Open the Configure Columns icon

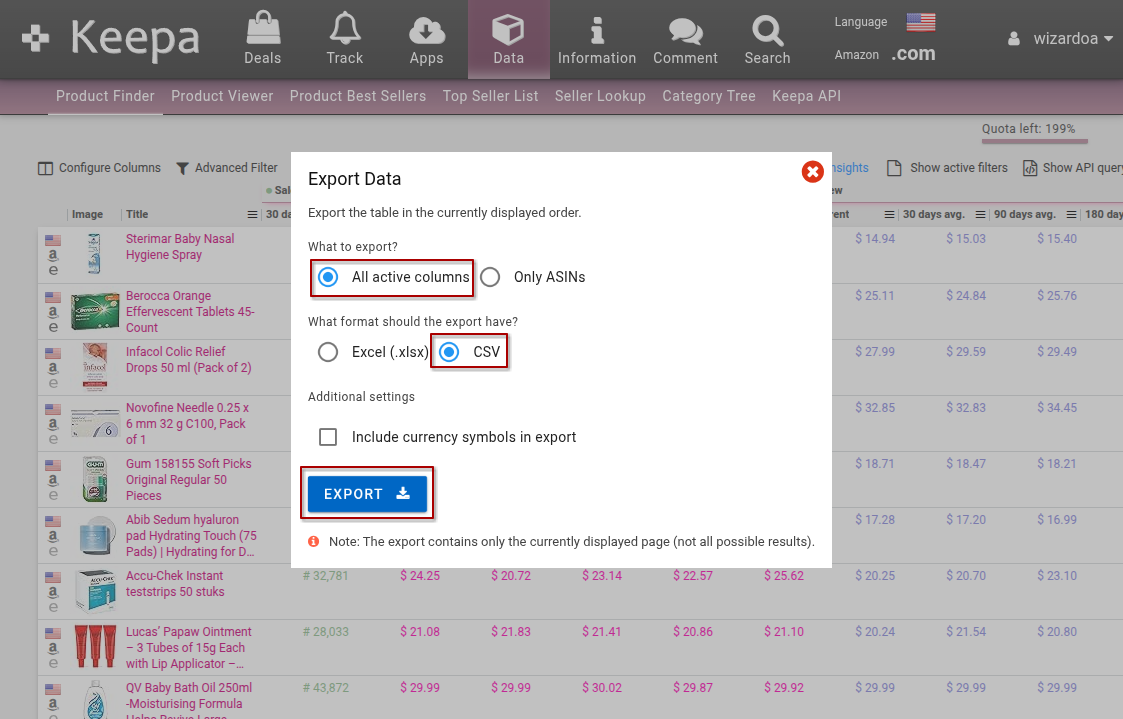(45, 168)
